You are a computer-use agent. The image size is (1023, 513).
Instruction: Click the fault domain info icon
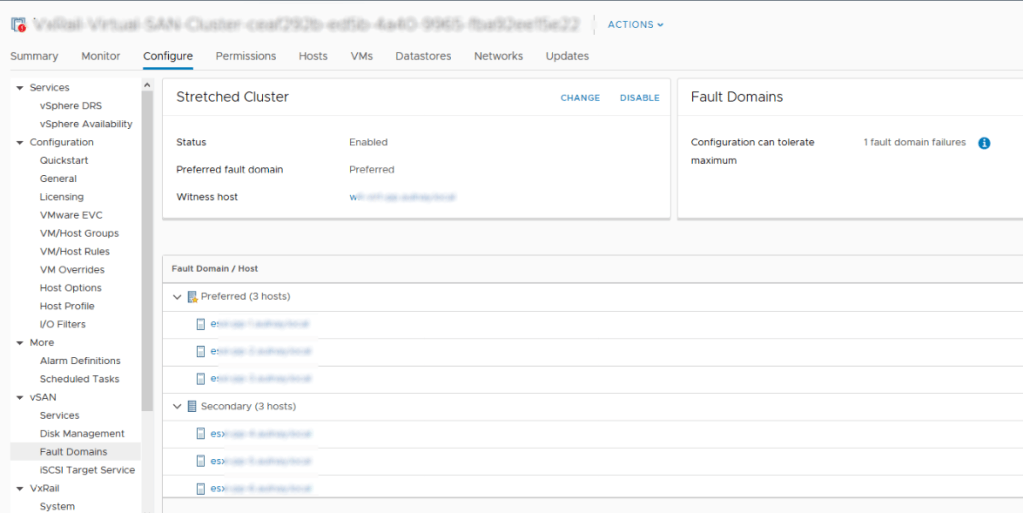(983, 143)
